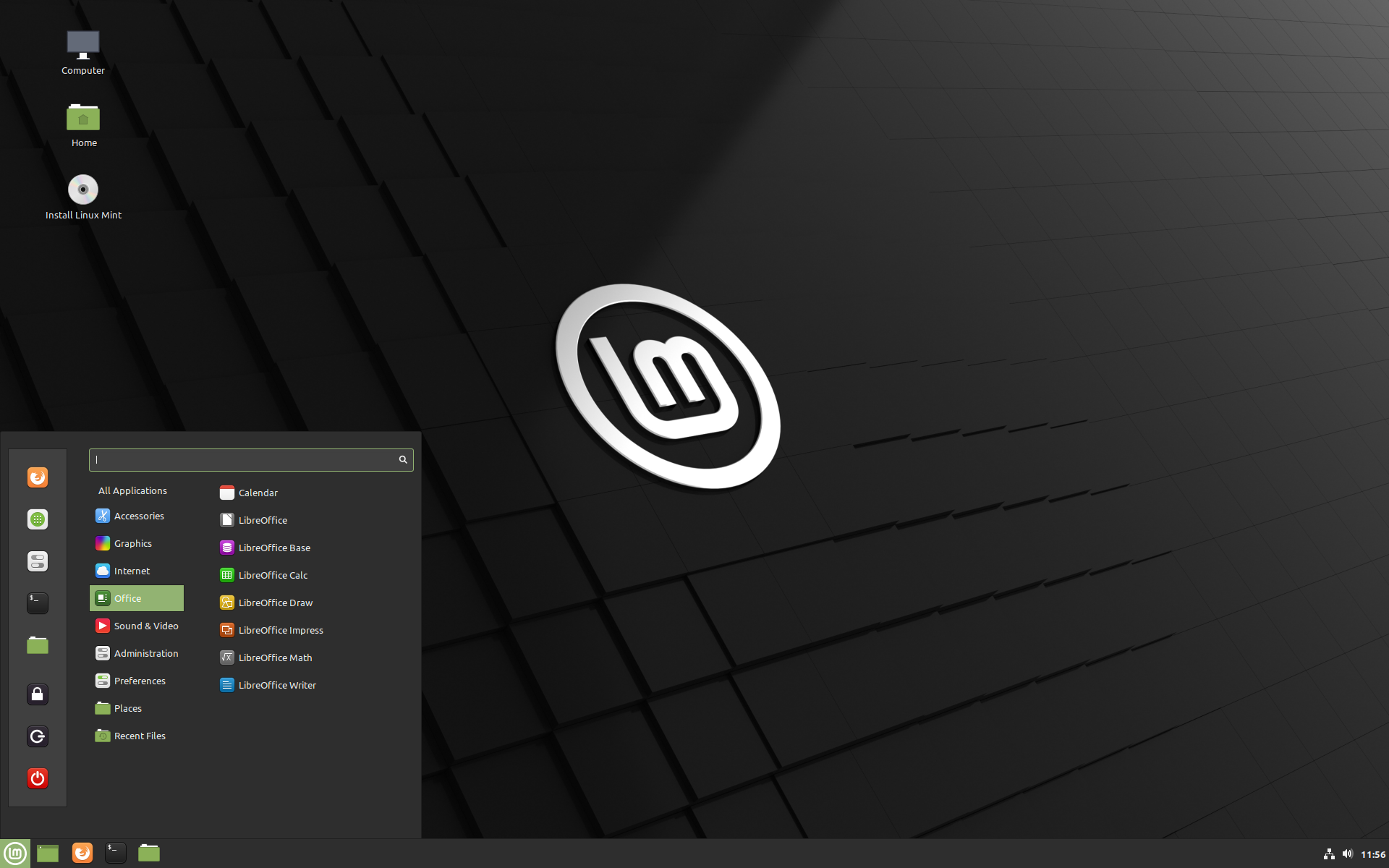The image size is (1389, 868).
Task: Click the power/shutdown button in taskbar
Action: coord(36,778)
